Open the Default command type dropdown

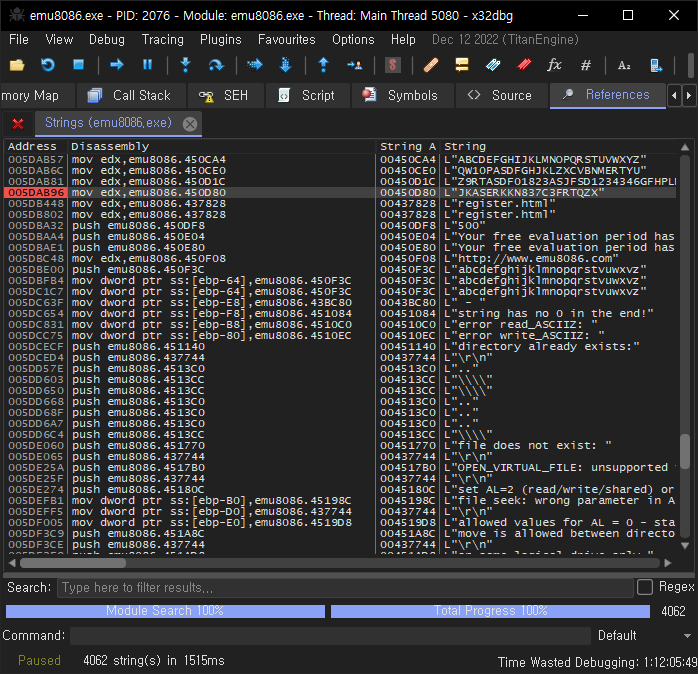click(x=644, y=635)
